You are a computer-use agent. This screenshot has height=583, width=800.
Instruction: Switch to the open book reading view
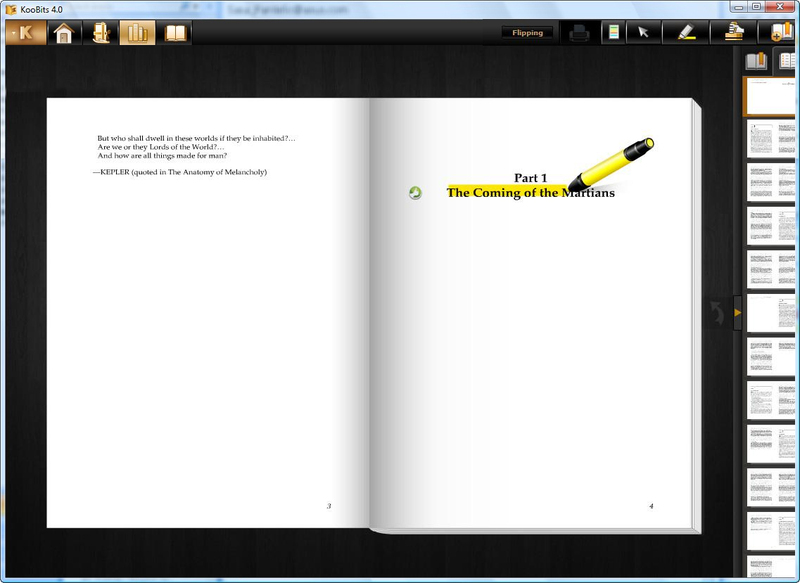click(x=175, y=33)
